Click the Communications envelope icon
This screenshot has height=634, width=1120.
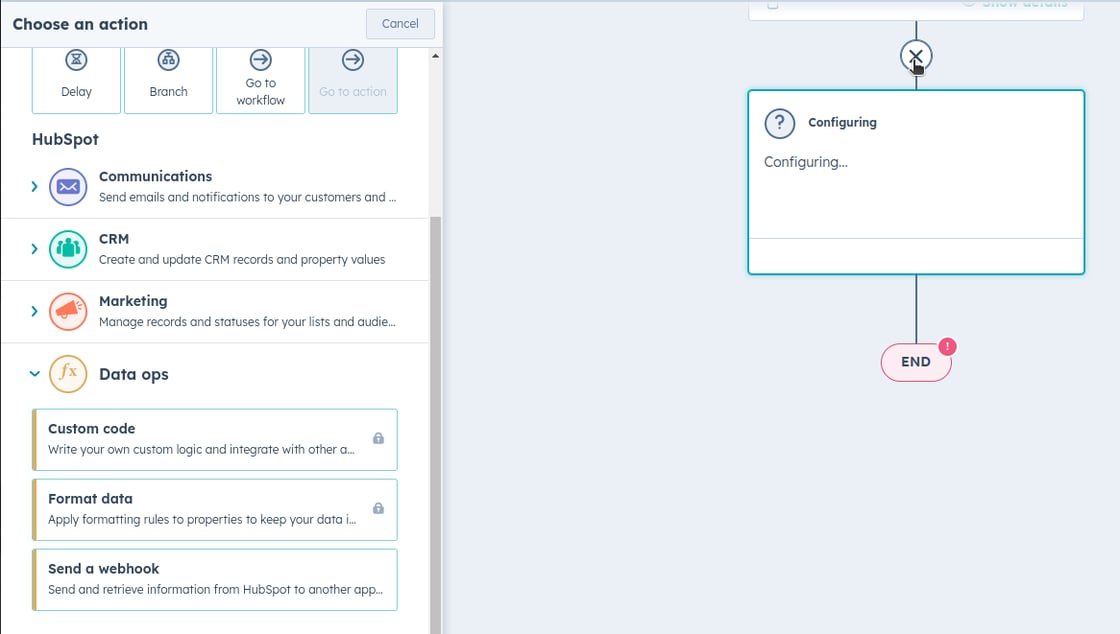(x=67, y=187)
